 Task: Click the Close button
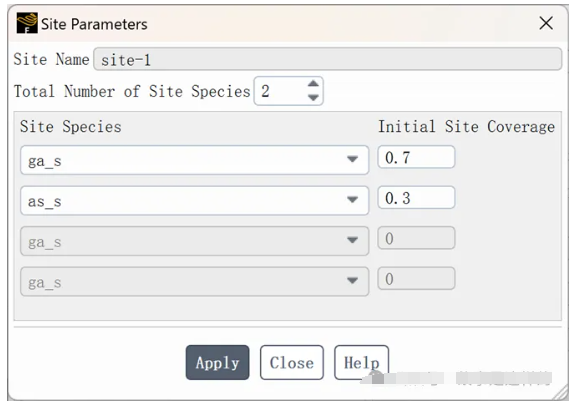[x=292, y=362]
